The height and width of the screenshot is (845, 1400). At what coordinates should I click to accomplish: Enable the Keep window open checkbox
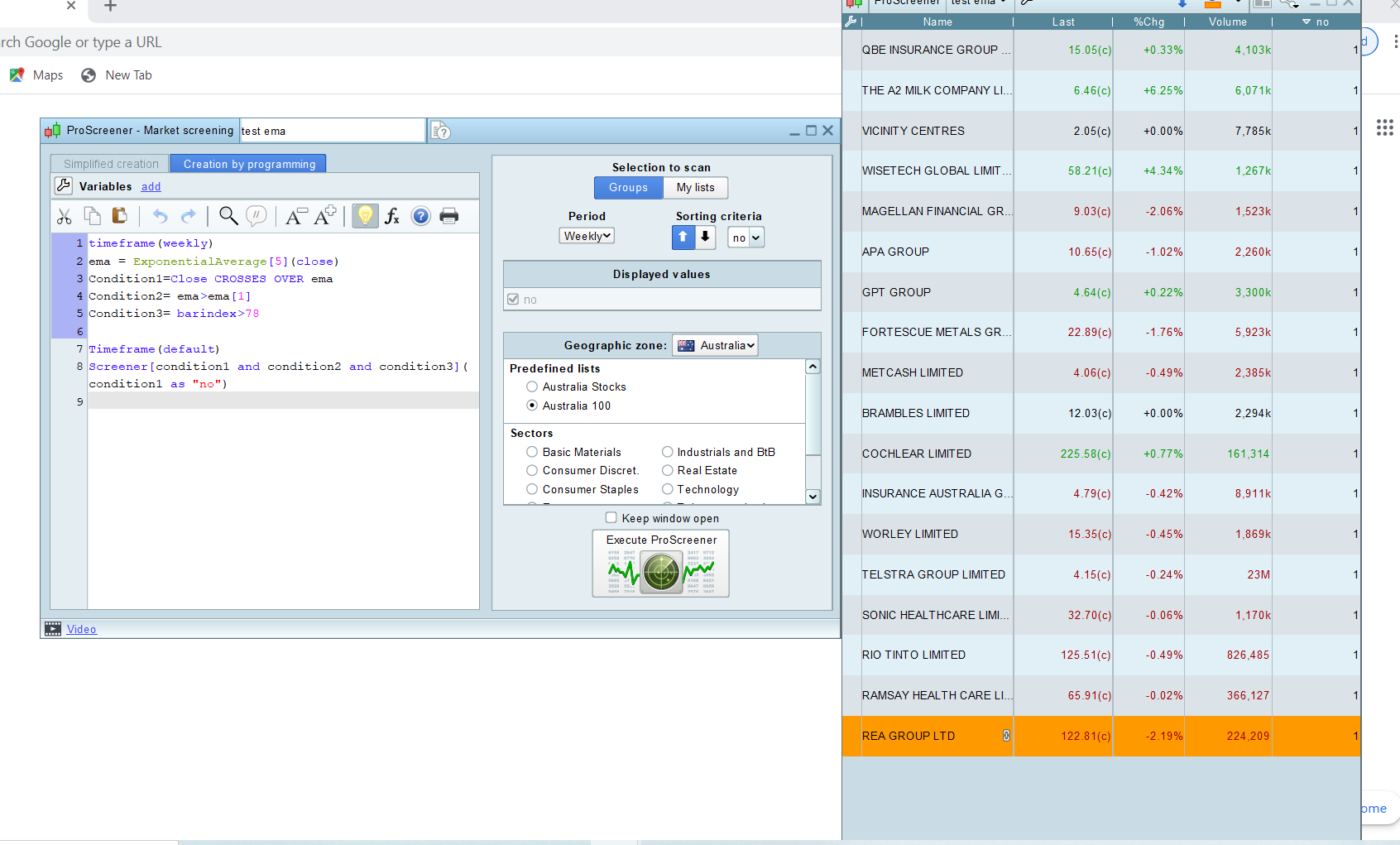tap(611, 517)
